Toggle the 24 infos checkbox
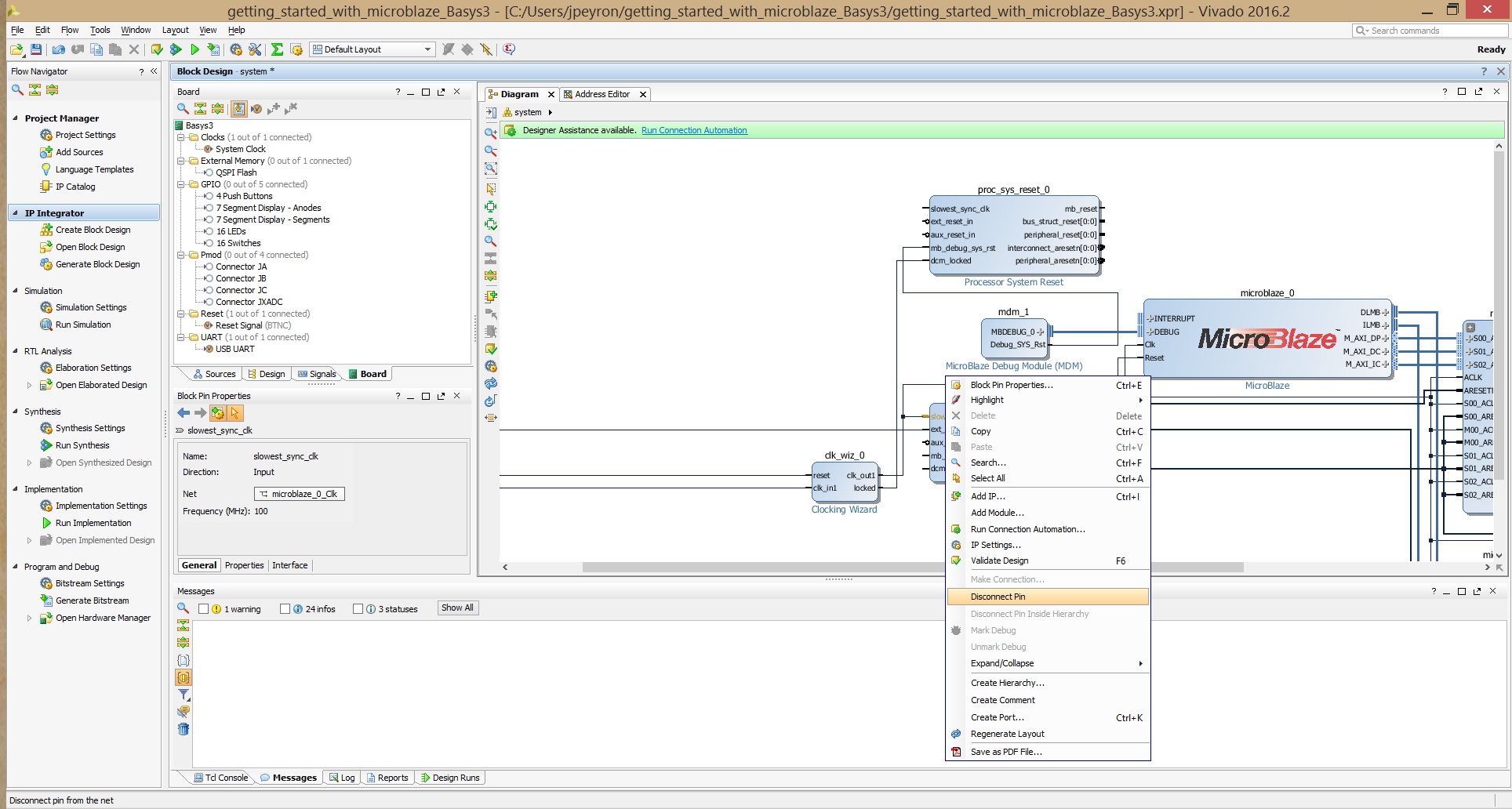The image size is (1512, 809). tap(285, 609)
